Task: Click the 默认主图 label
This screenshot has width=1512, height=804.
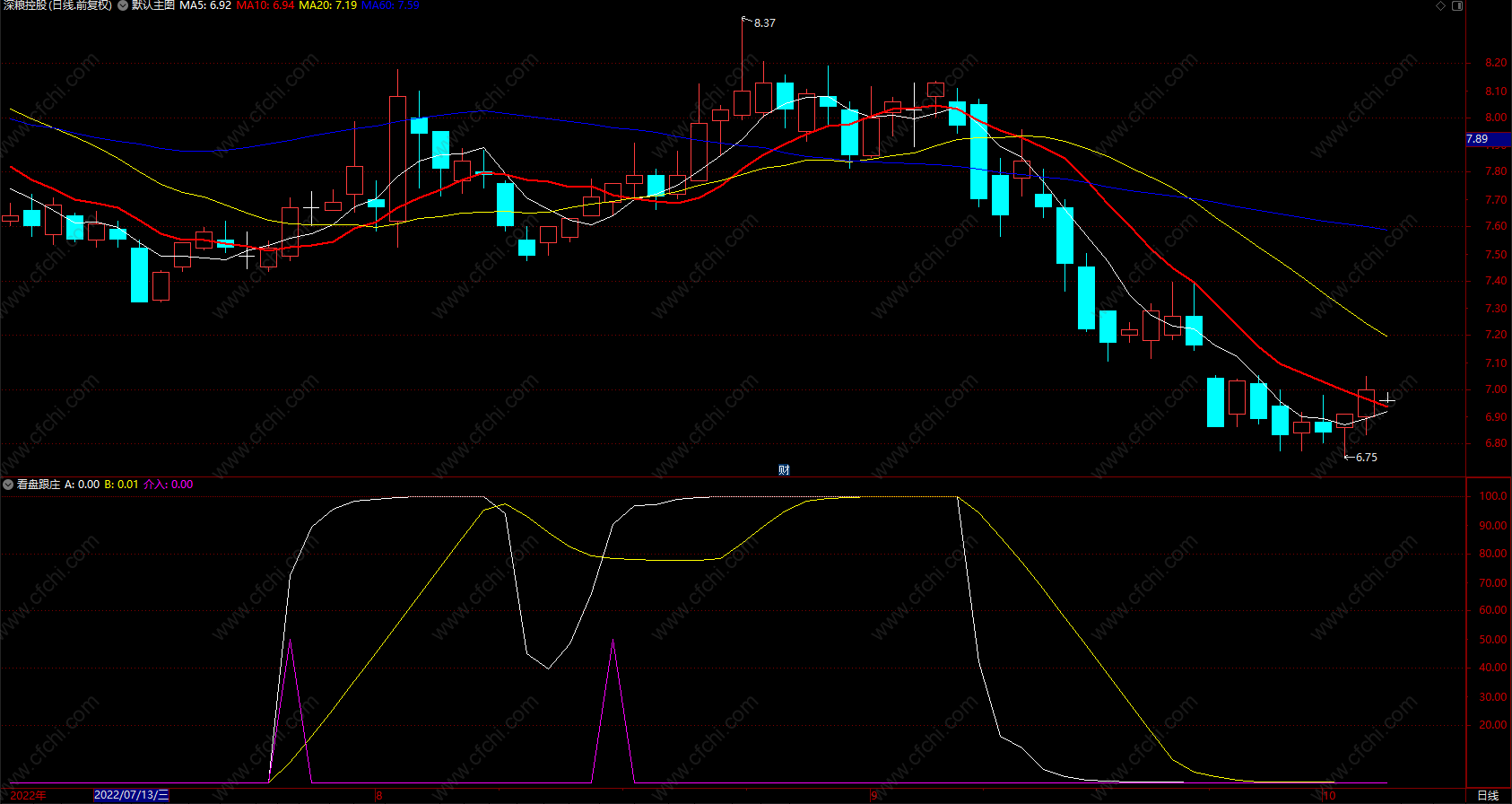Action: coord(153,5)
